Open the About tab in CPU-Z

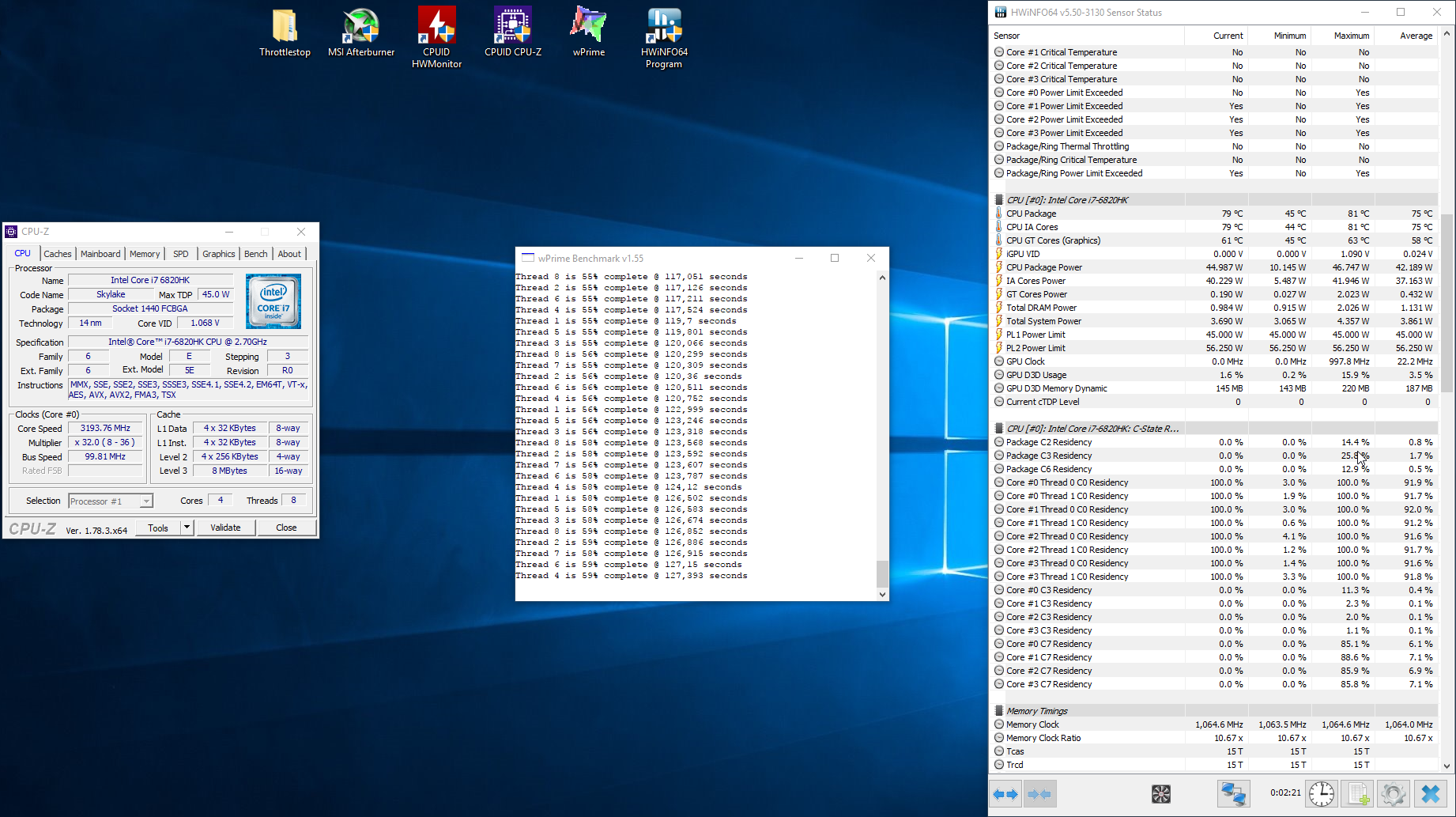(289, 254)
